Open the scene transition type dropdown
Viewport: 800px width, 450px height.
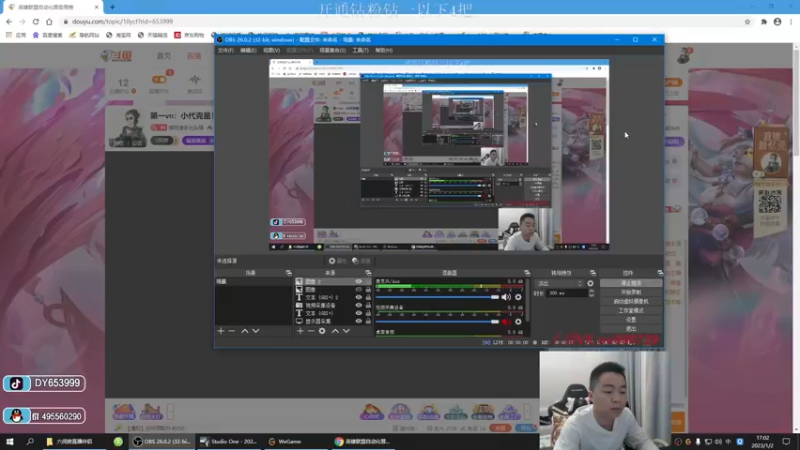click(x=559, y=283)
